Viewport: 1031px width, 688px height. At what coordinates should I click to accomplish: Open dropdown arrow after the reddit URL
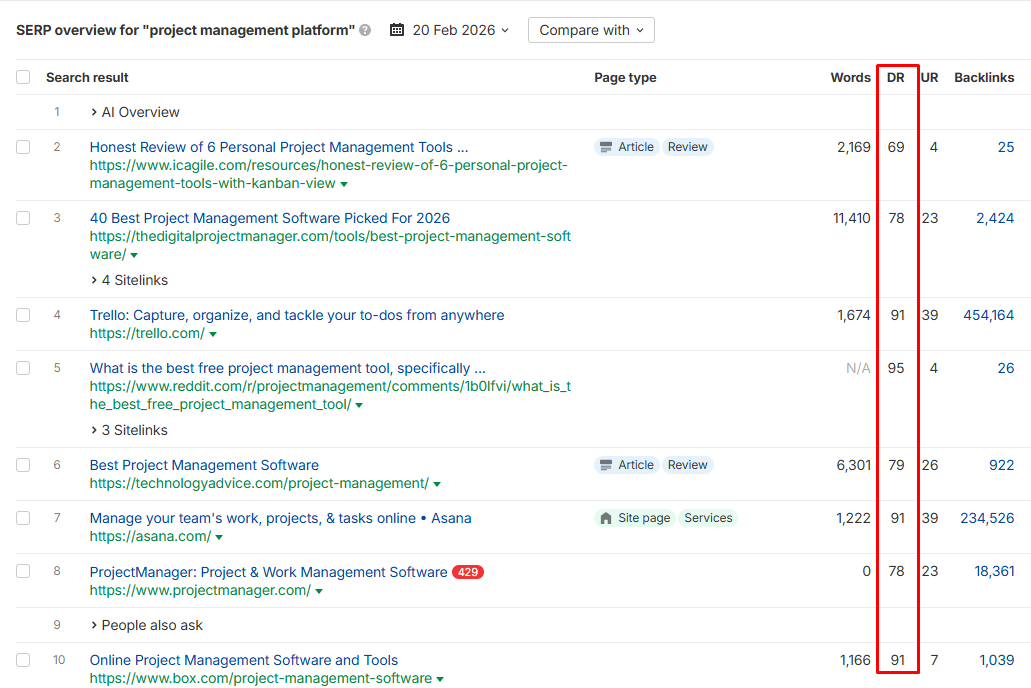click(359, 405)
